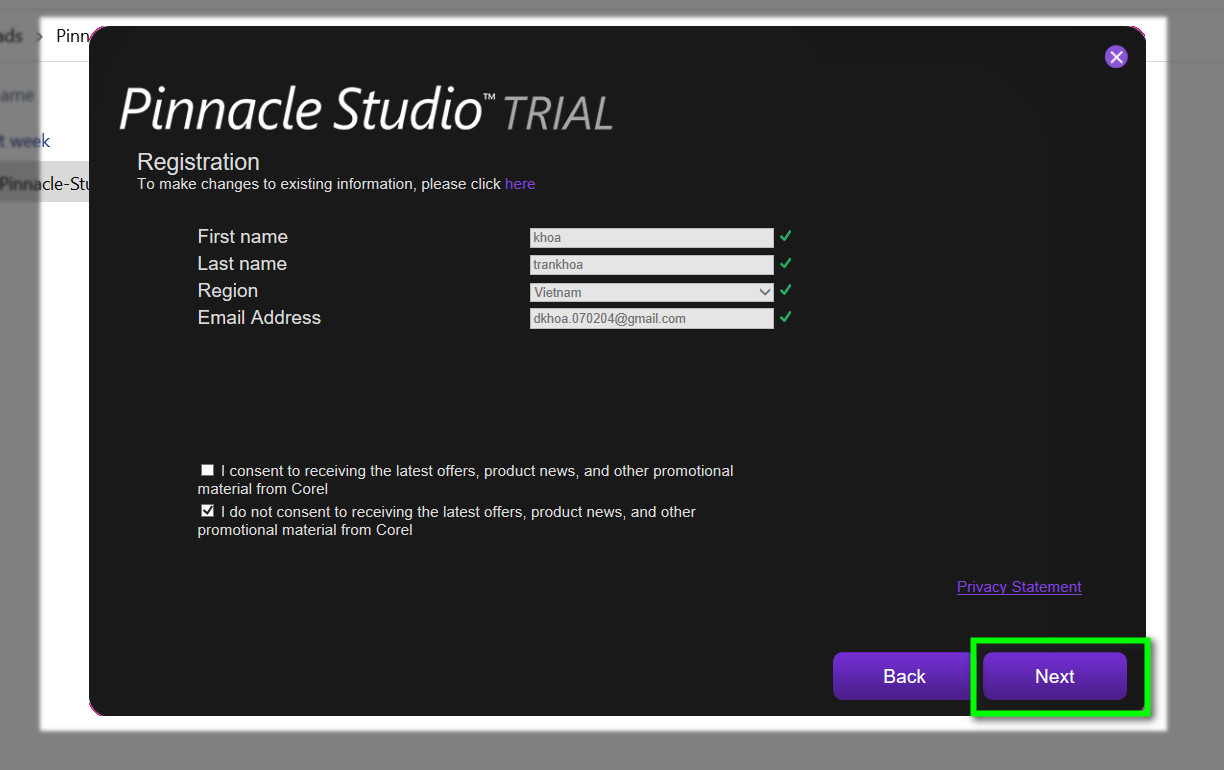1224x770 pixels.
Task: Open the Privacy Statement link
Action: (x=1019, y=587)
